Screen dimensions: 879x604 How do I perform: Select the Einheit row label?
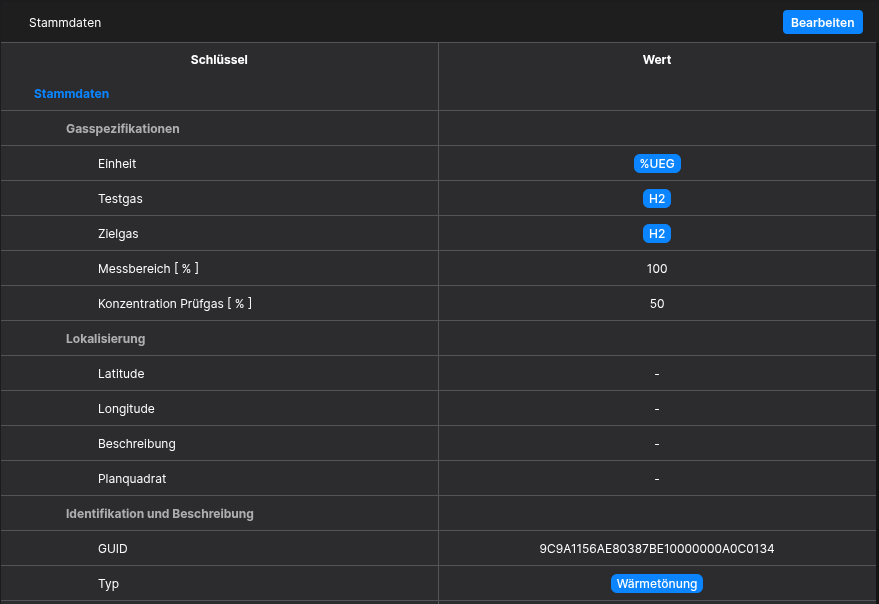point(117,164)
